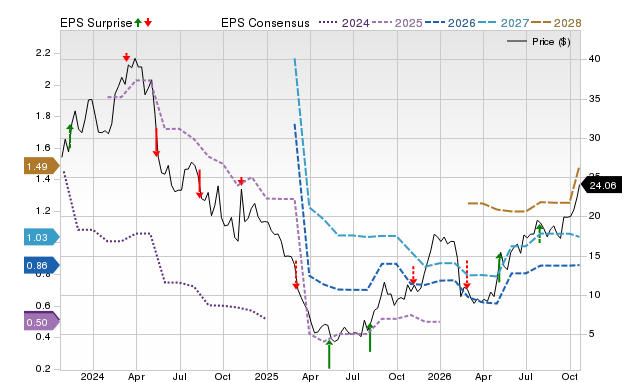This screenshot has height=382, width=640.
Task: Click the EPS Consensus legend title
Action: (x=265, y=23)
